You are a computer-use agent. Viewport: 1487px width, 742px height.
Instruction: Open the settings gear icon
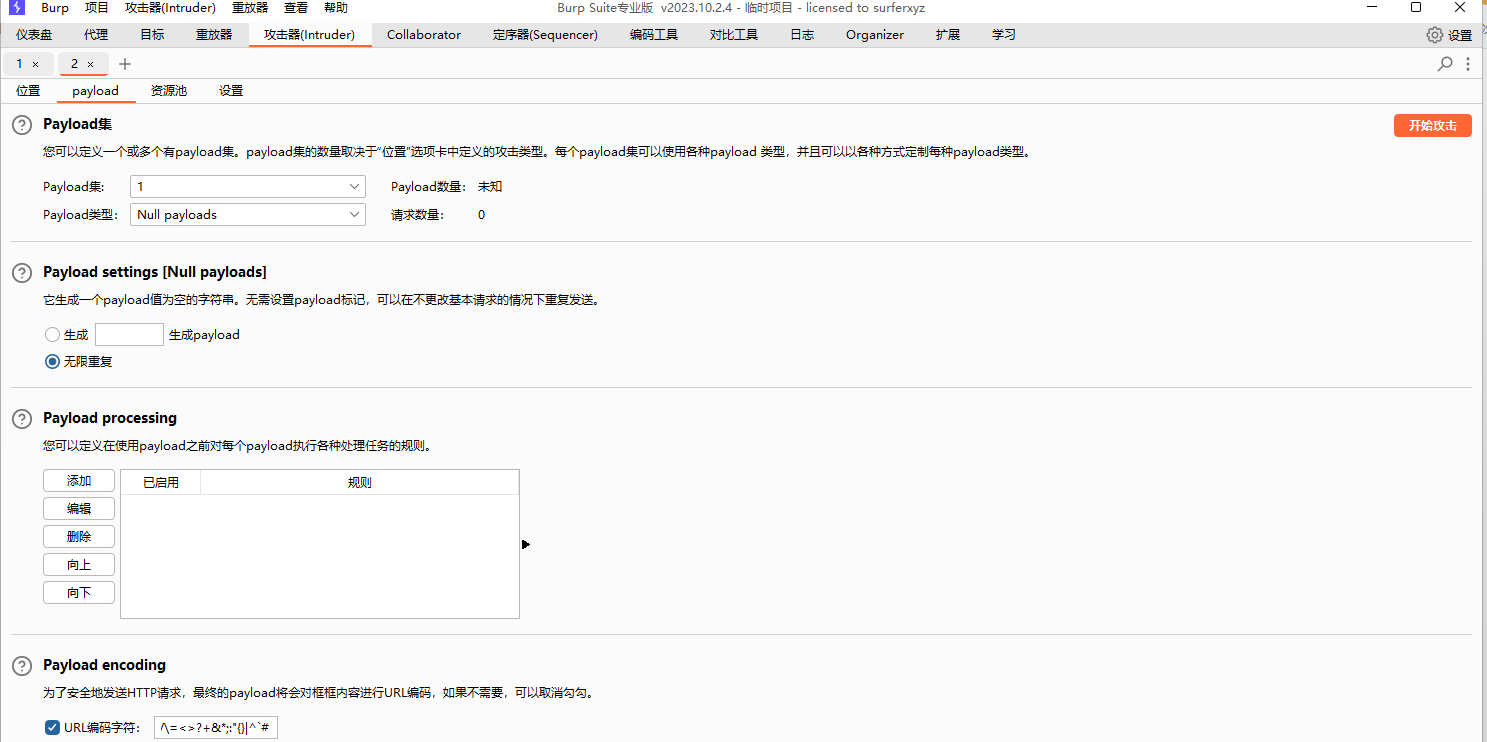click(1435, 35)
